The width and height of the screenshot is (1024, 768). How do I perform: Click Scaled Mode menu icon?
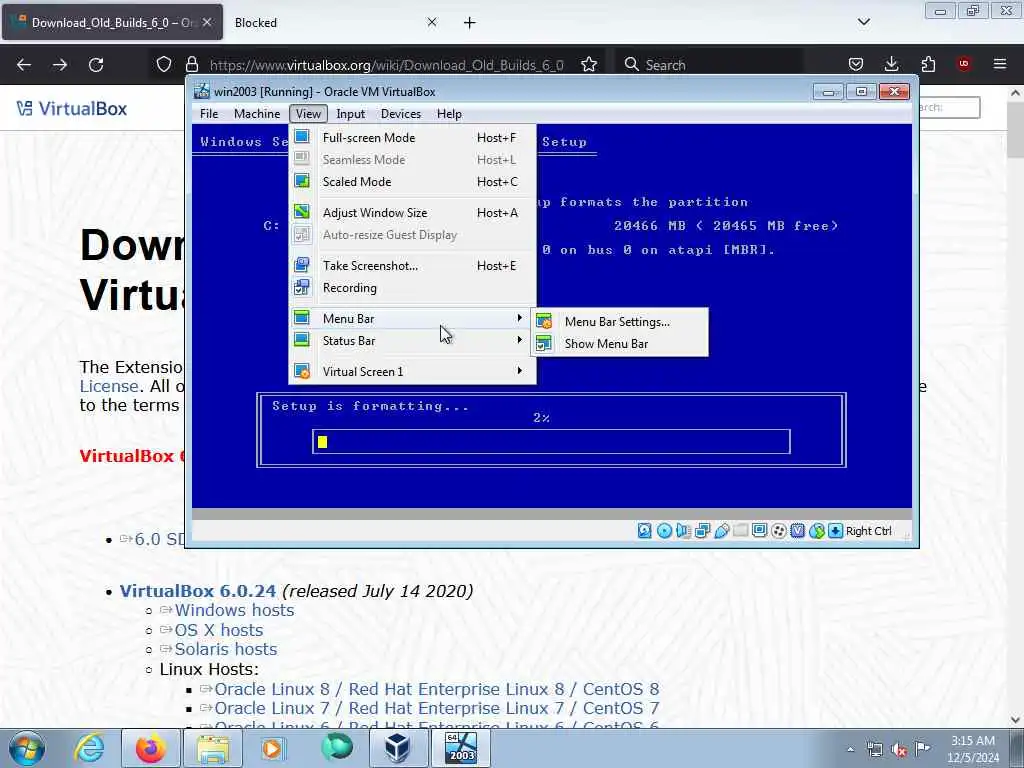click(302, 181)
